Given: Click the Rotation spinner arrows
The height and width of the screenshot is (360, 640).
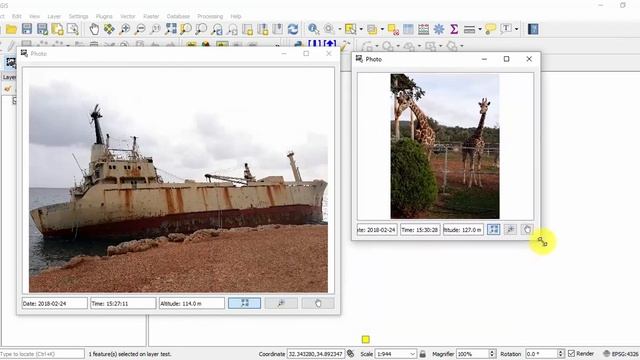Looking at the screenshot, I should [561, 354].
